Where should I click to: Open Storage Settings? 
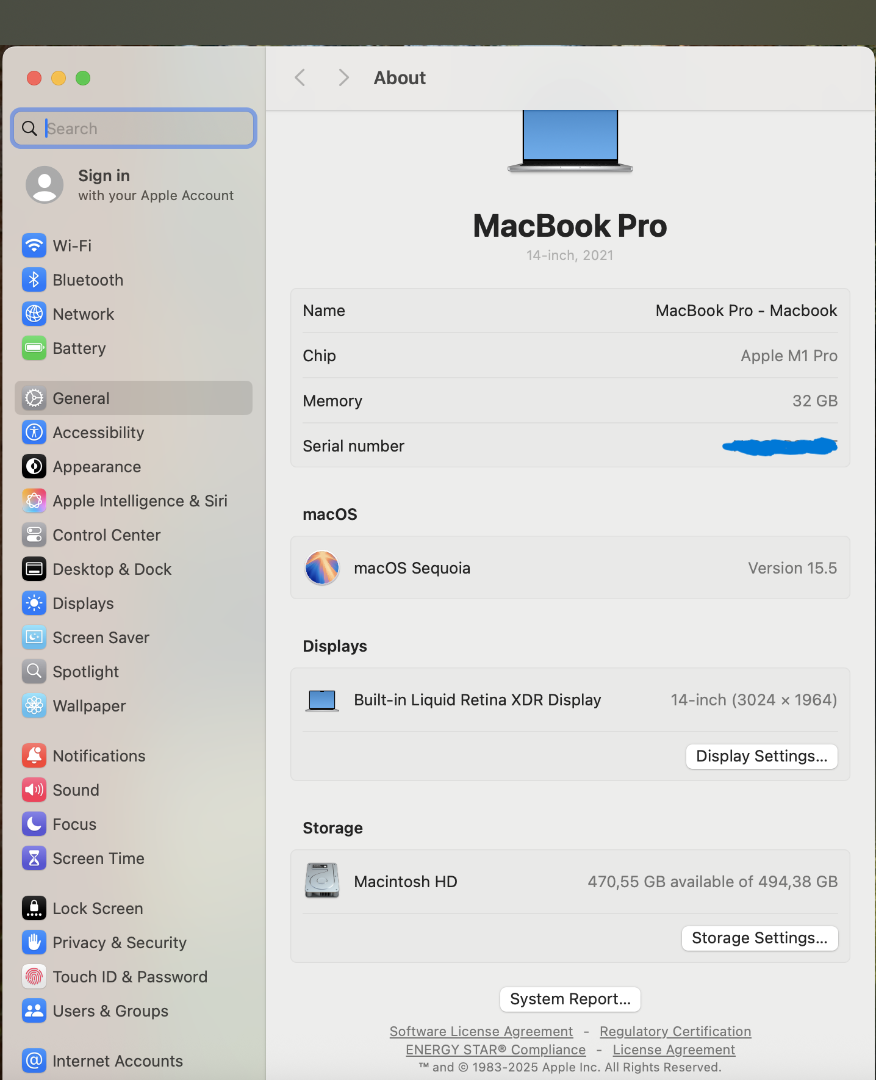point(760,938)
